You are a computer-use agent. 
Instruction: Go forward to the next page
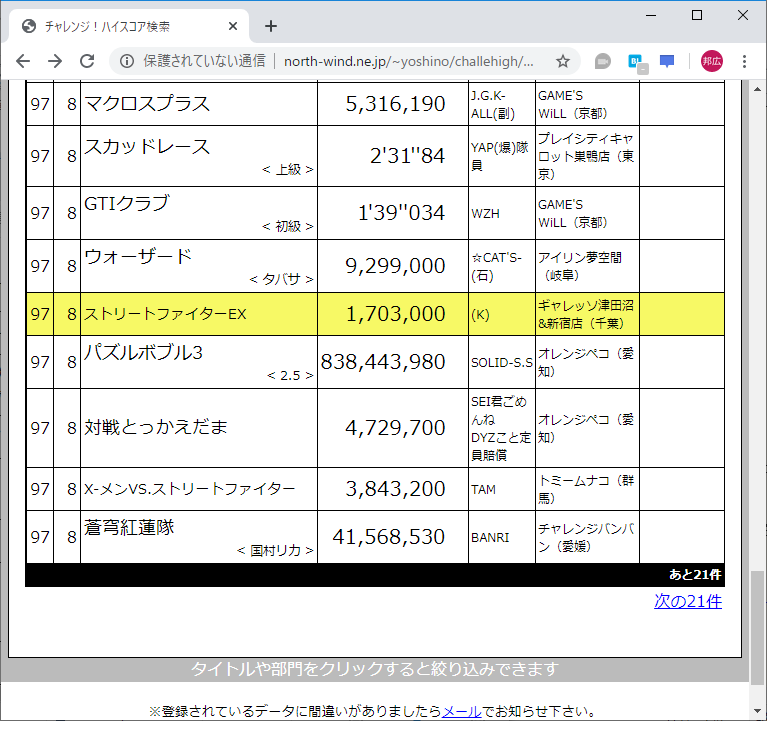click(x=55, y=61)
